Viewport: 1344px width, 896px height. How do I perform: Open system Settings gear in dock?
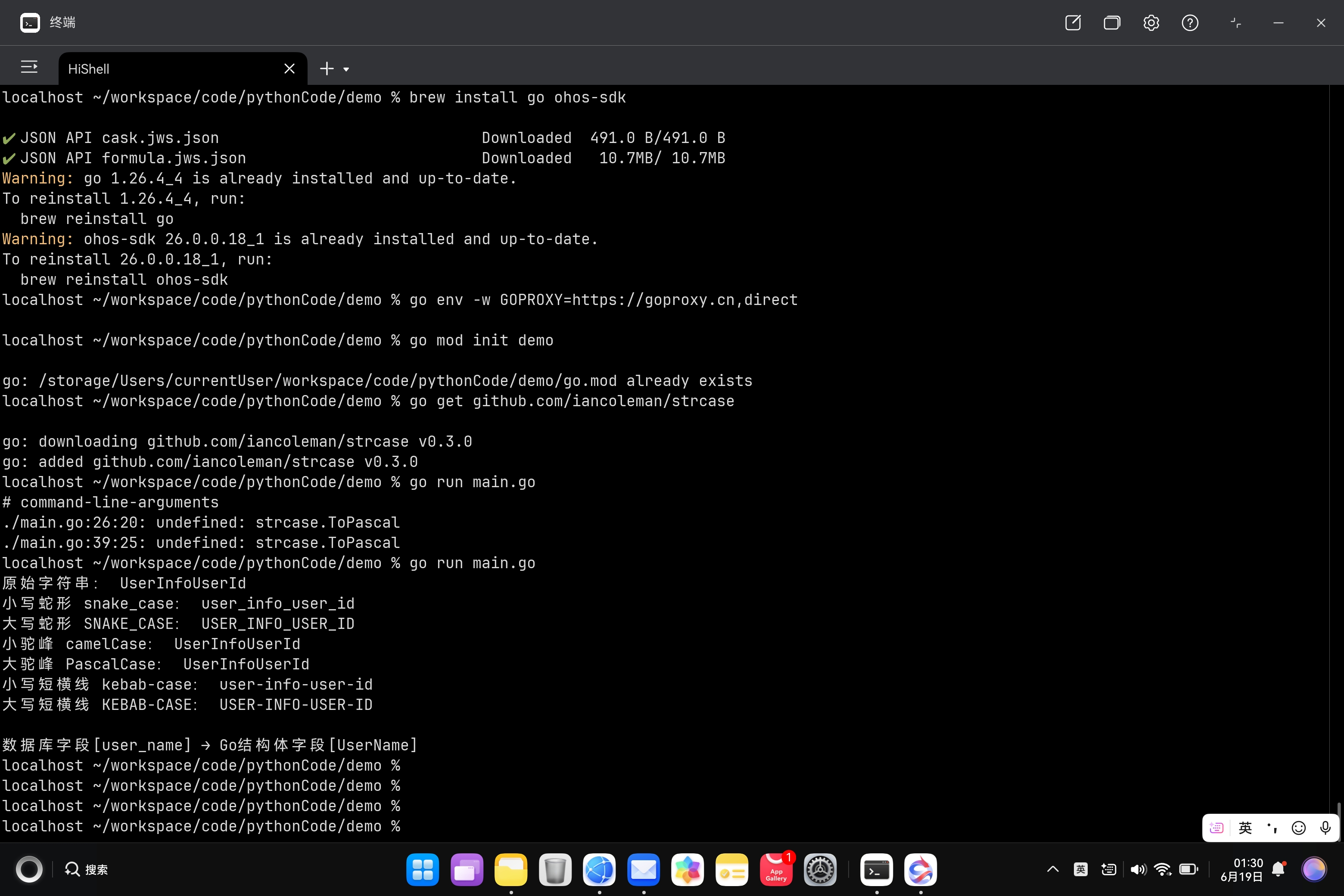point(820,870)
